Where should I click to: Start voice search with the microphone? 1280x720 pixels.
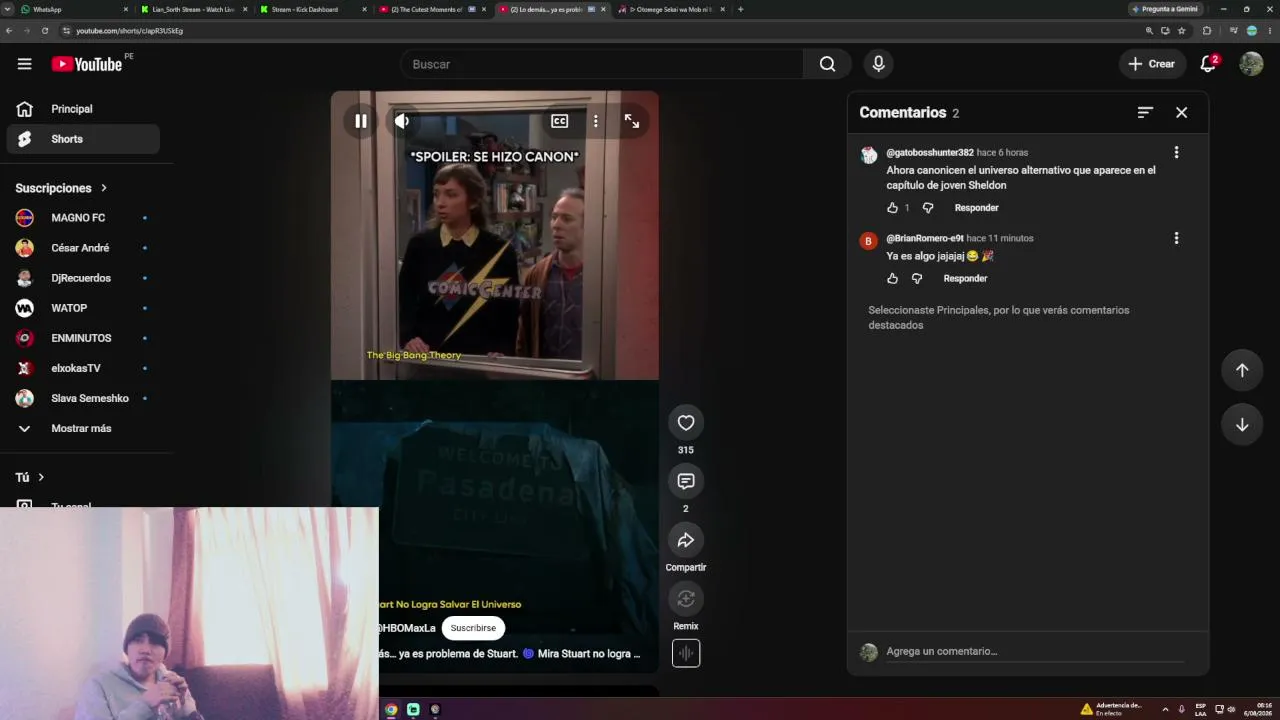pos(878,64)
